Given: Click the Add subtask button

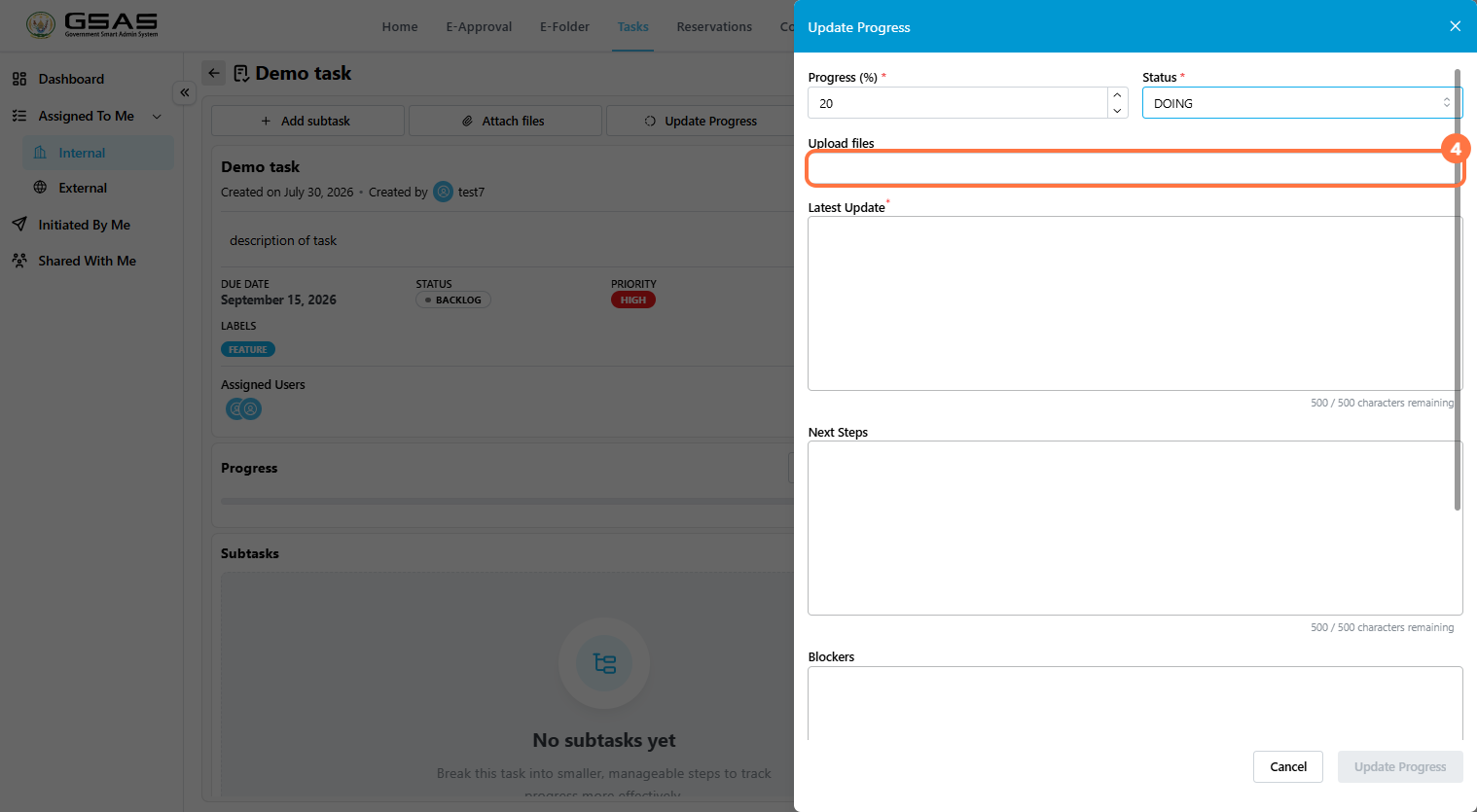Looking at the screenshot, I should tap(307, 121).
